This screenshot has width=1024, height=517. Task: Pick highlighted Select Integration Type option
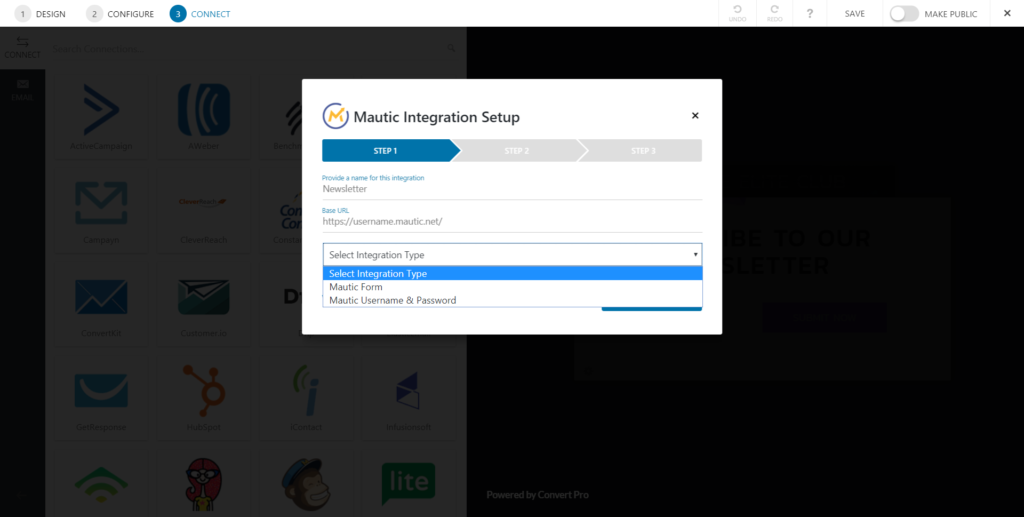pyautogui.click(x=513, y=274)
